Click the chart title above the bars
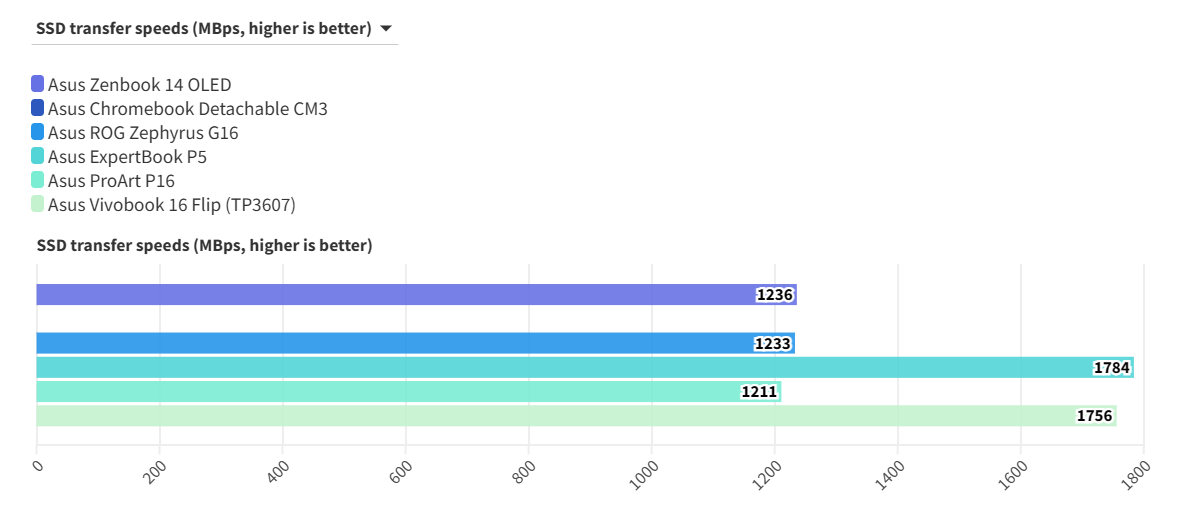This screenshot has height=505, width=1184. coord(204,246)
